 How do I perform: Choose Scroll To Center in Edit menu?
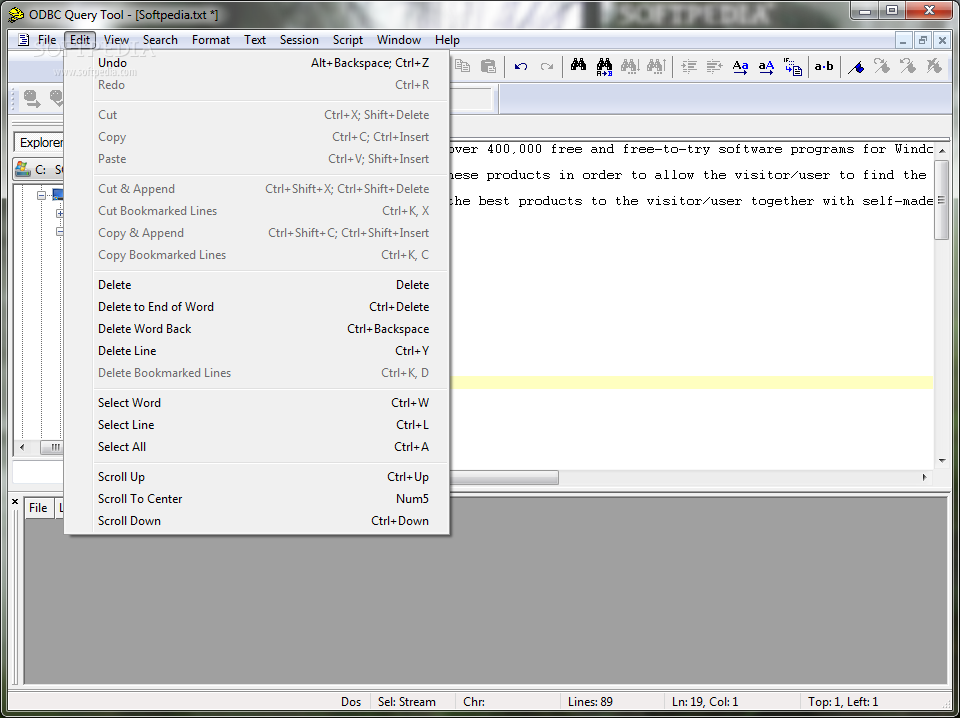(x=257, y=499)
